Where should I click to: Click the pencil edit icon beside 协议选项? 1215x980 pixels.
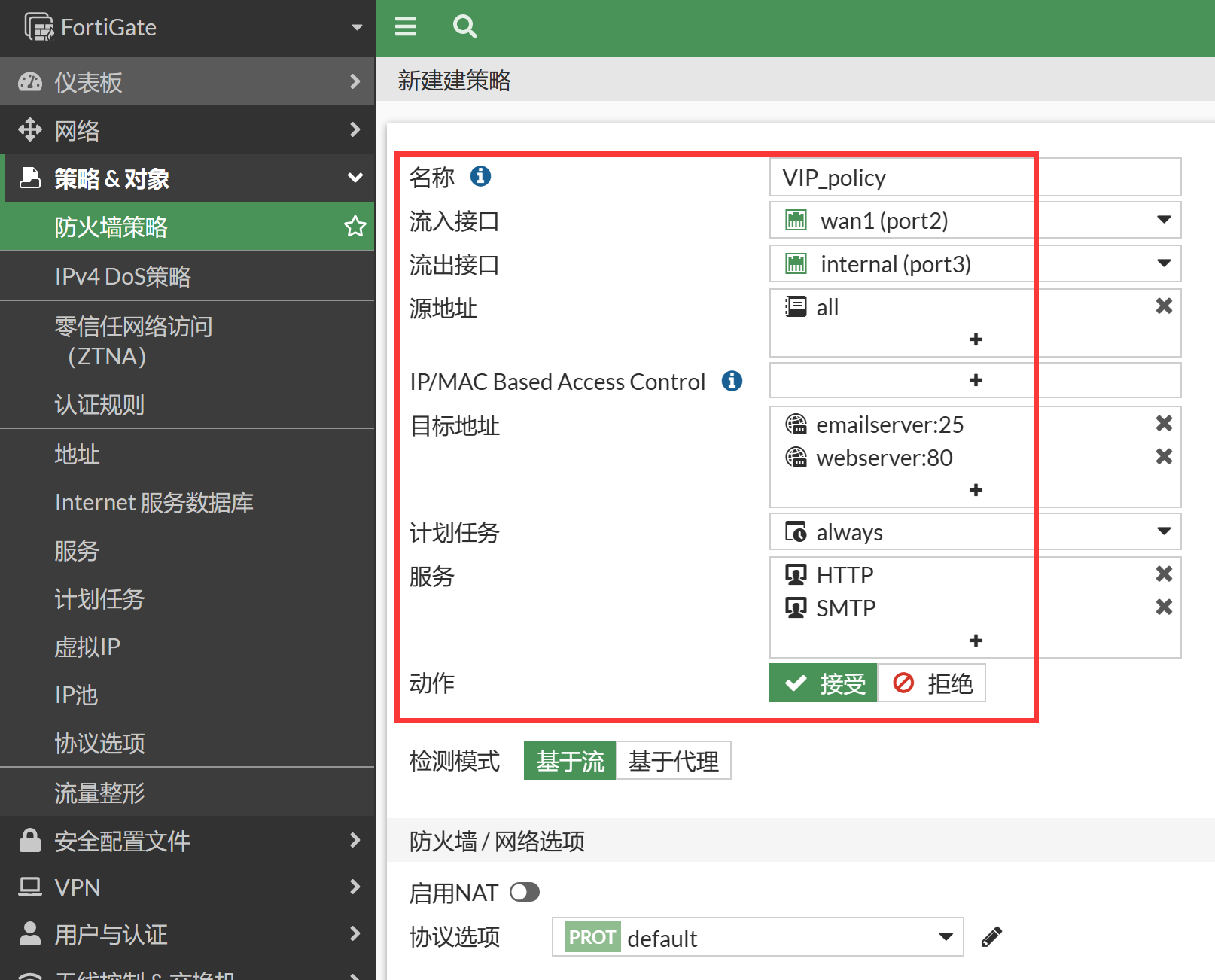(x=991, y=937)
